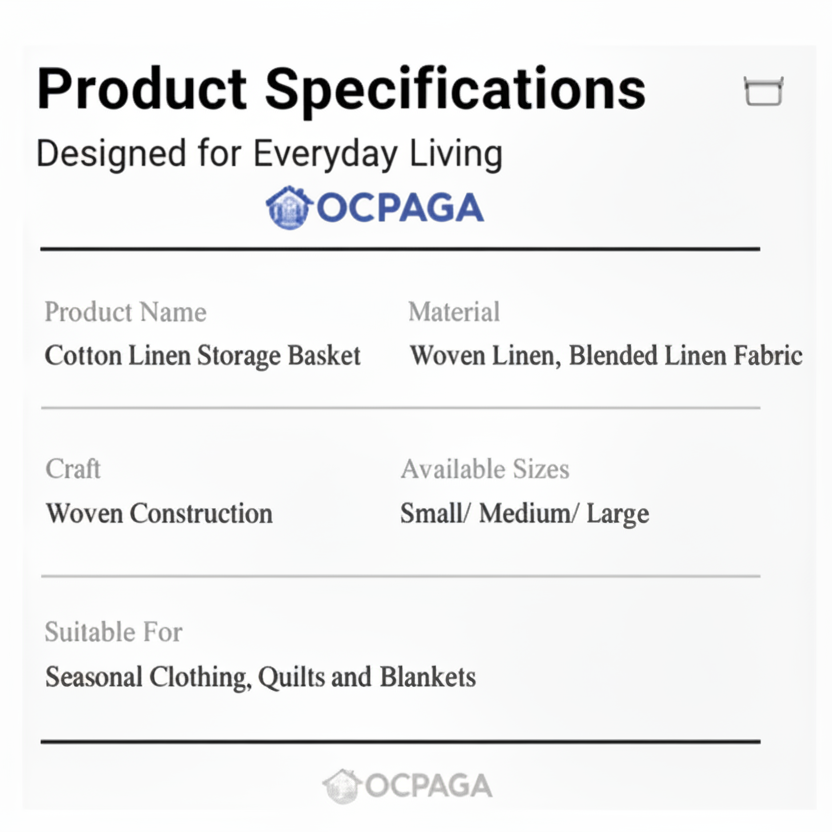Open the blue OCPAGA brand name link
This screenshot has height=832, width=832.
tap(400, 208)
